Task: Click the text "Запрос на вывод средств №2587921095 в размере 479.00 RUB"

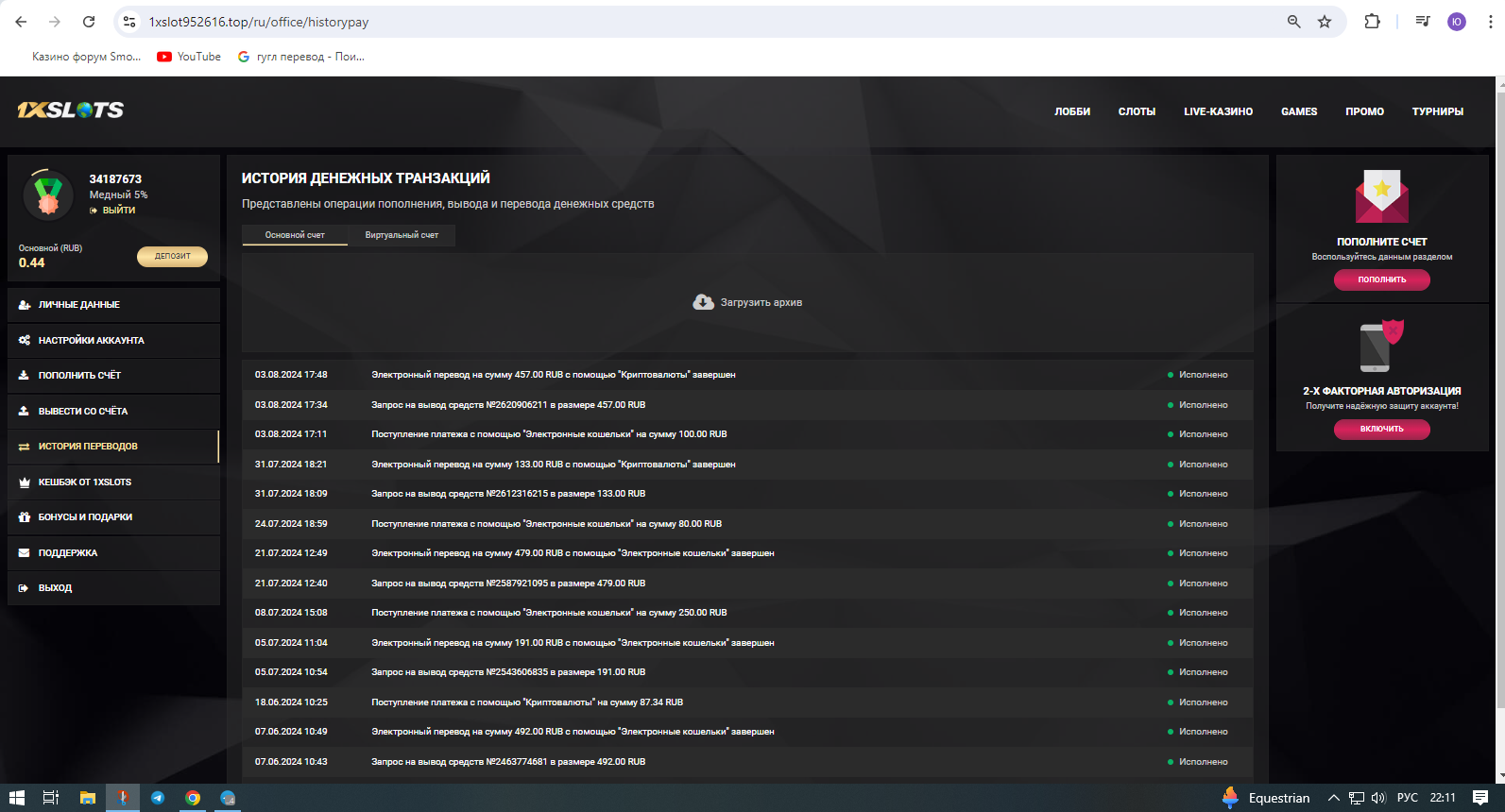Action: [x=508, y=584]
